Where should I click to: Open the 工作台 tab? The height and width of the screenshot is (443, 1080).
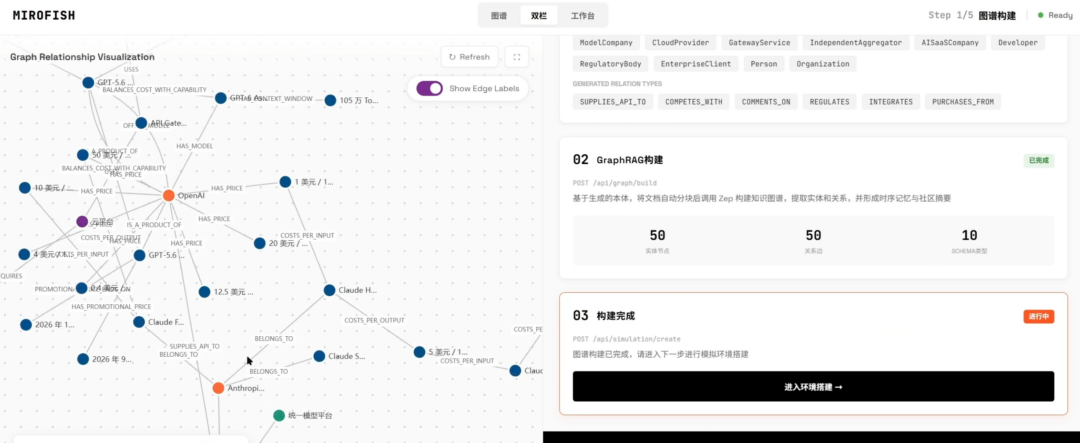tap(583, 15)
